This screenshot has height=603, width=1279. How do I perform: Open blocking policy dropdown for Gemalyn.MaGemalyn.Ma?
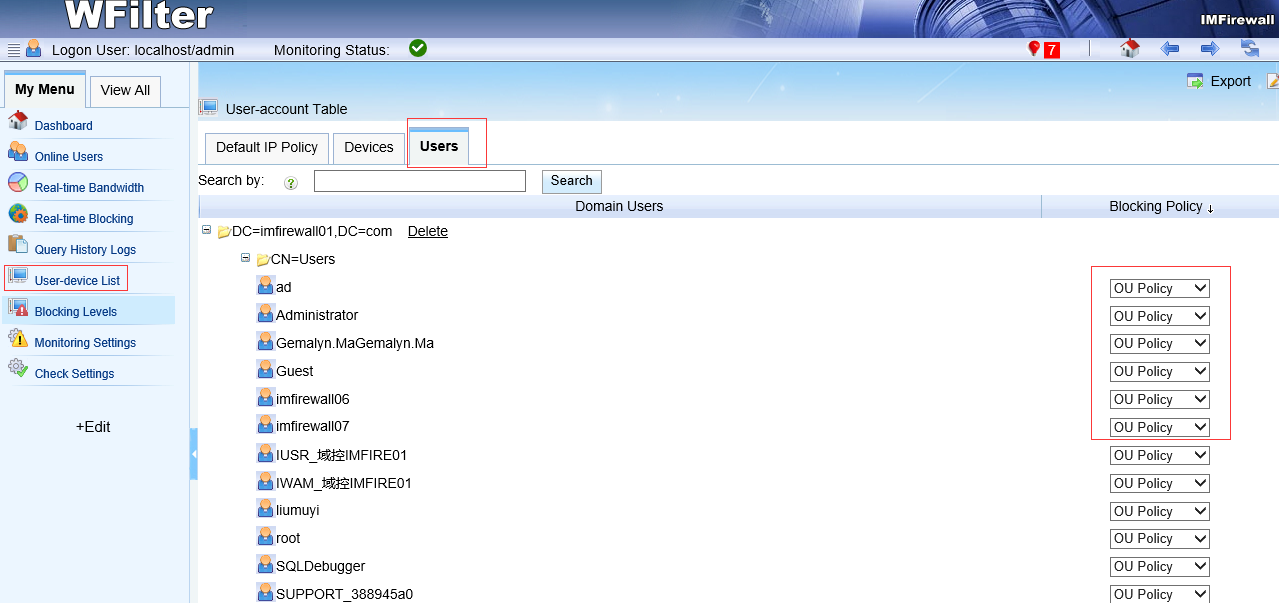[1160, 343]
